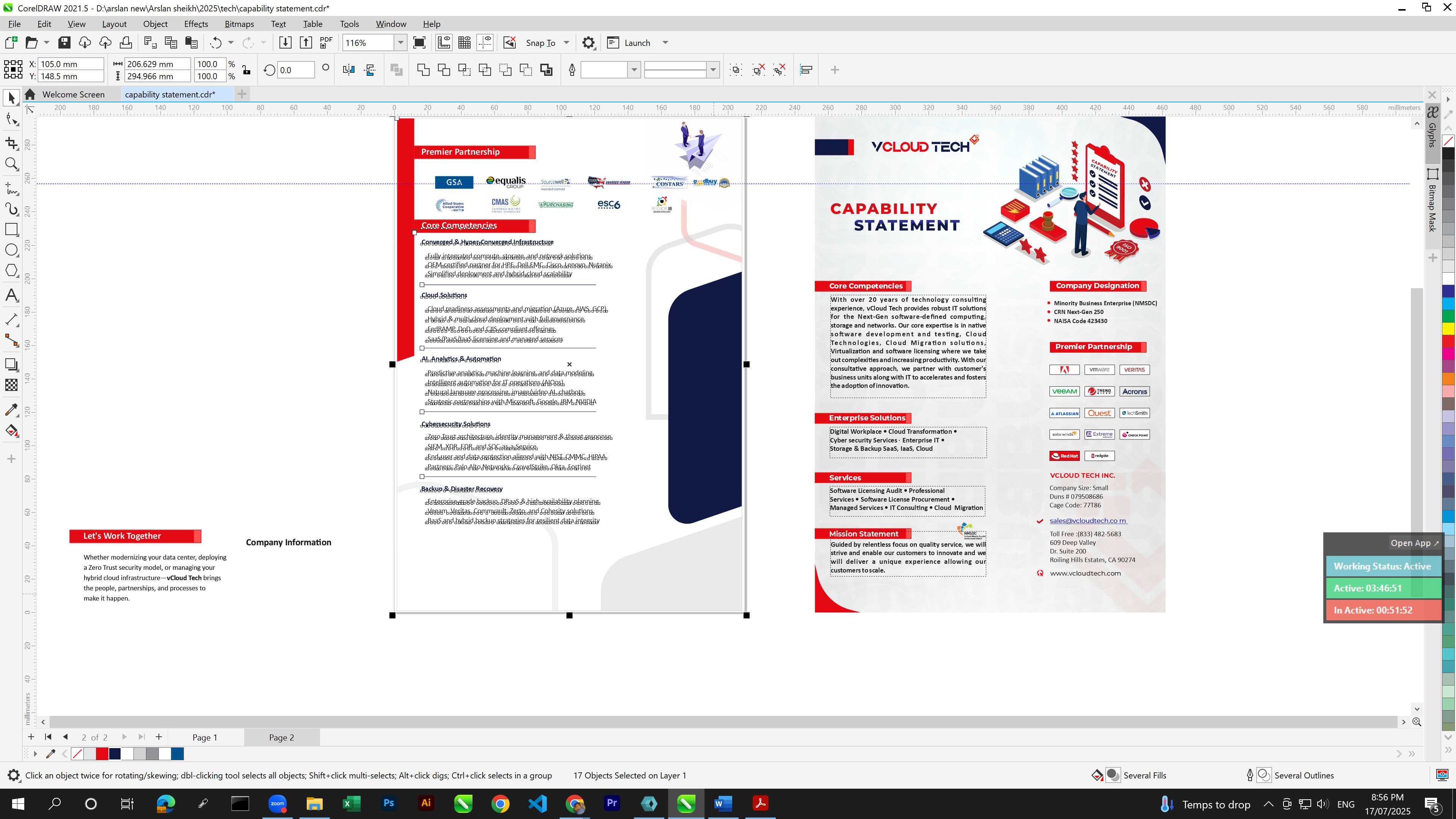1456x819 pixels.
Task: Pick the Ellipse tool
Action: click(11, 250)
